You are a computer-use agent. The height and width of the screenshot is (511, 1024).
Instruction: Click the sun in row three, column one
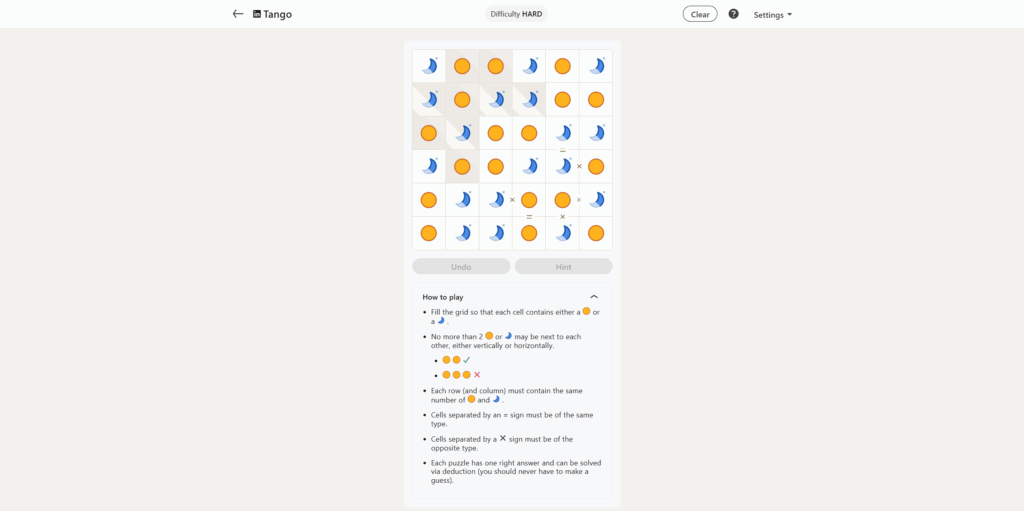pyautogui.click(x=429, y=133)
